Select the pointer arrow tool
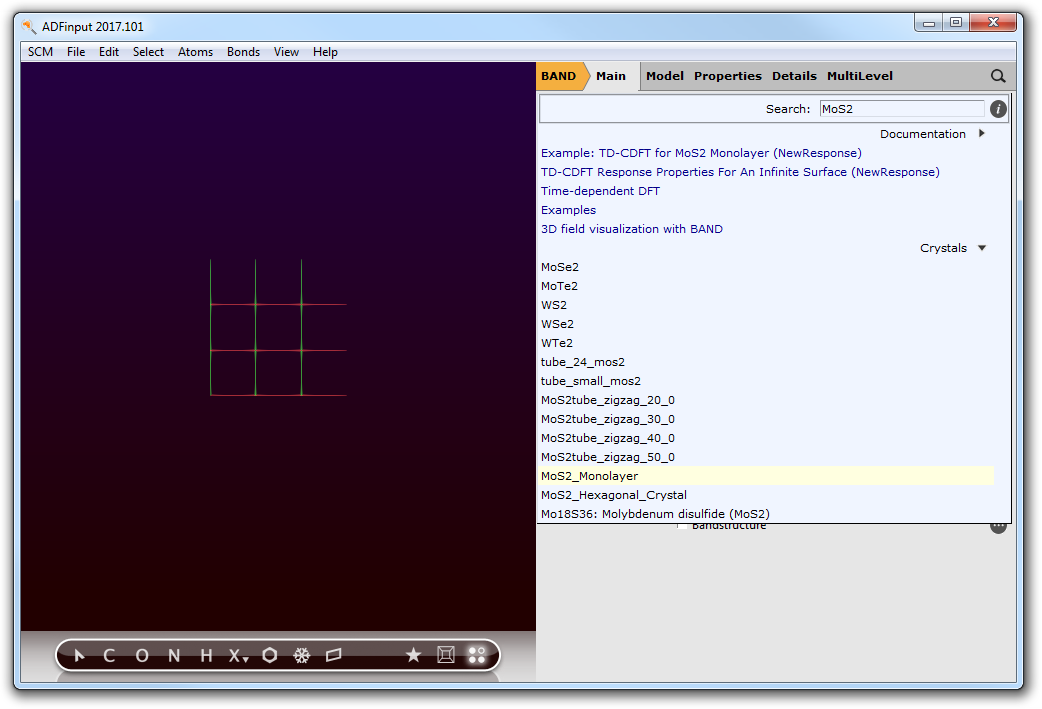 pyautogui.click(x=79, y=656)
